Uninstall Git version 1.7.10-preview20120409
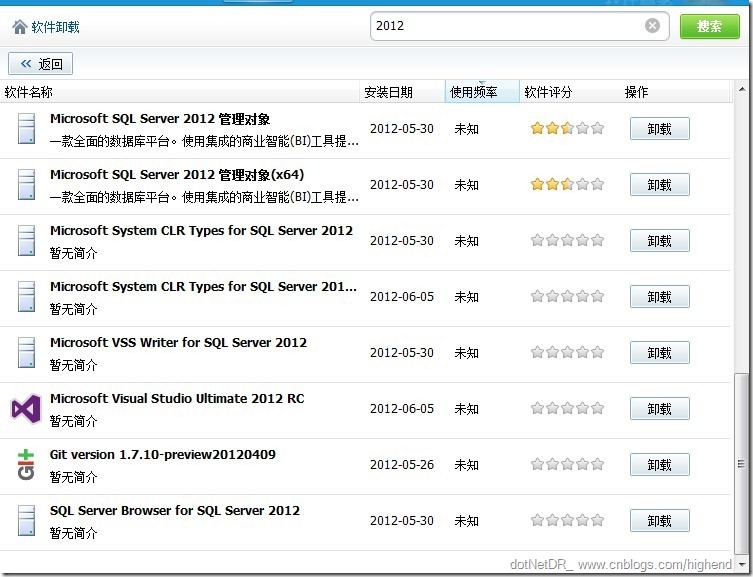Viewport: 753px width, 577px height. [x=659, y=465]
